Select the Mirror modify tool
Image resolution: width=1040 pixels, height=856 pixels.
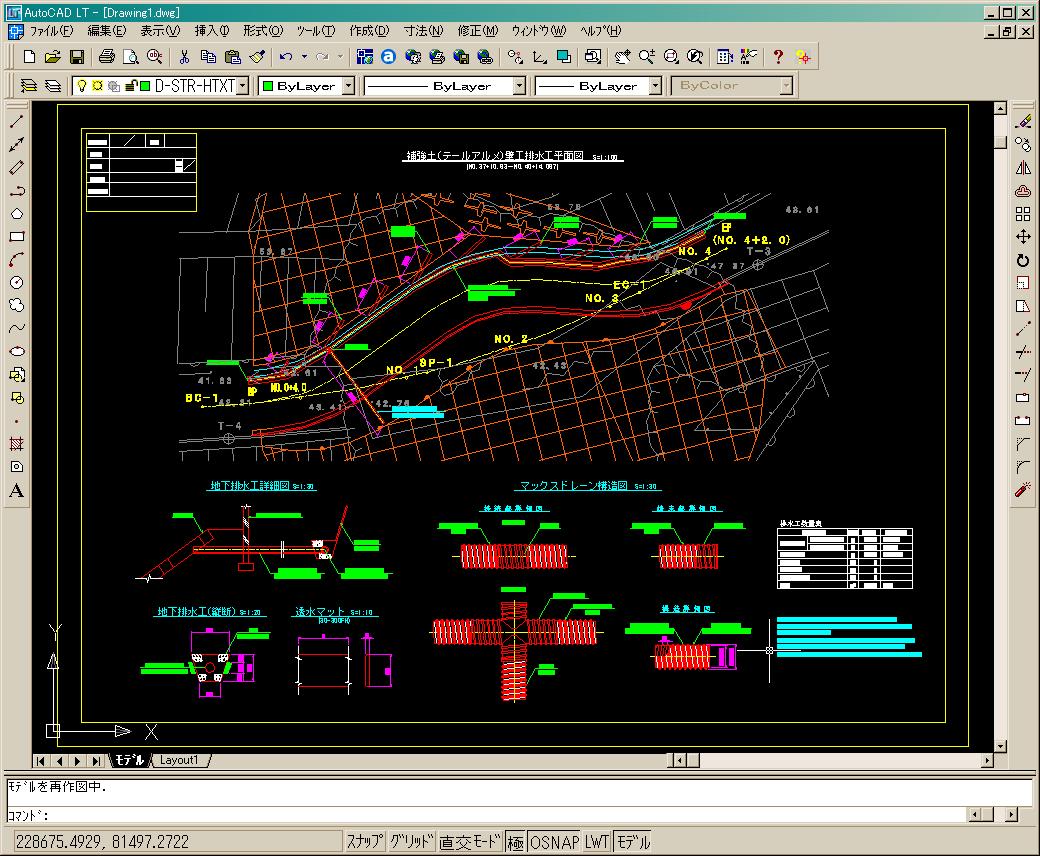1022,168
